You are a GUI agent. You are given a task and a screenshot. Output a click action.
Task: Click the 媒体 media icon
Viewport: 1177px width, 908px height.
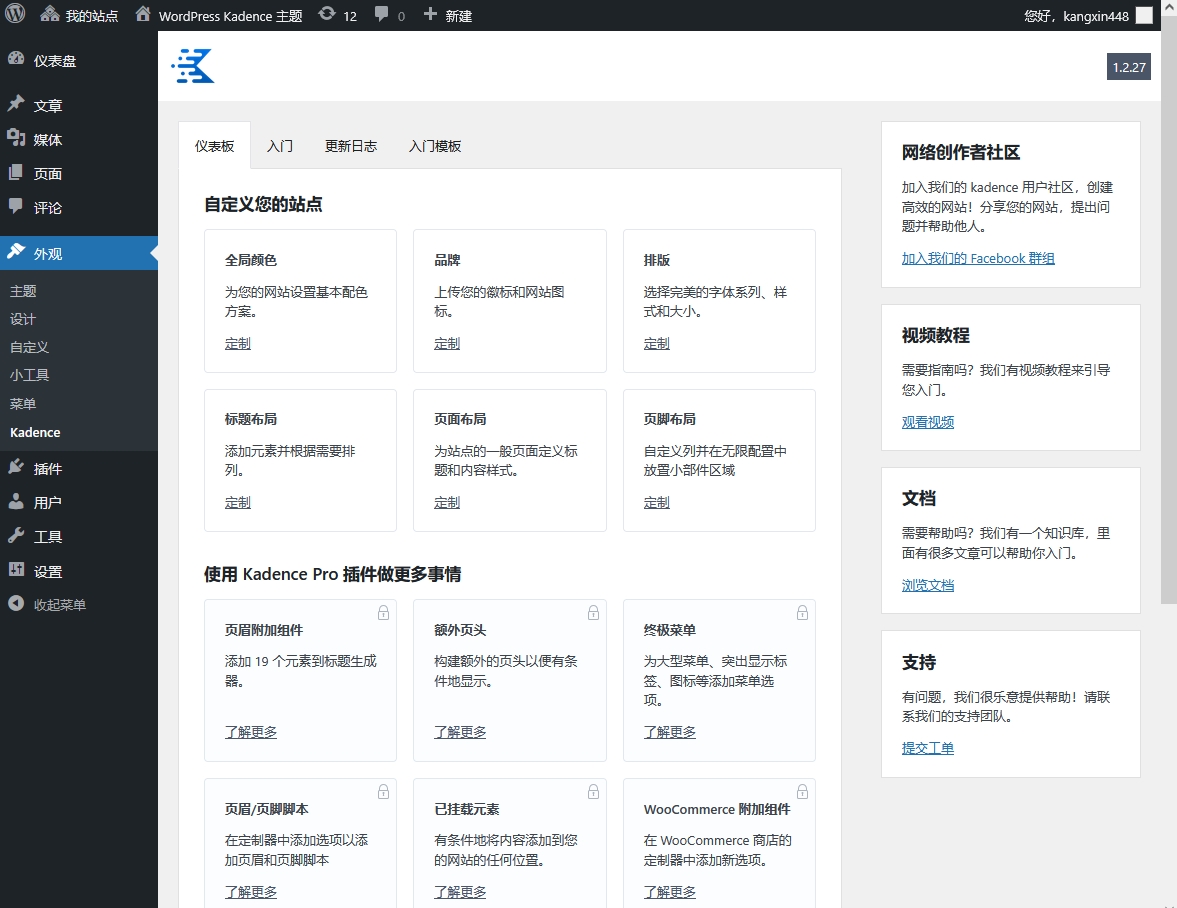(16, 138)
